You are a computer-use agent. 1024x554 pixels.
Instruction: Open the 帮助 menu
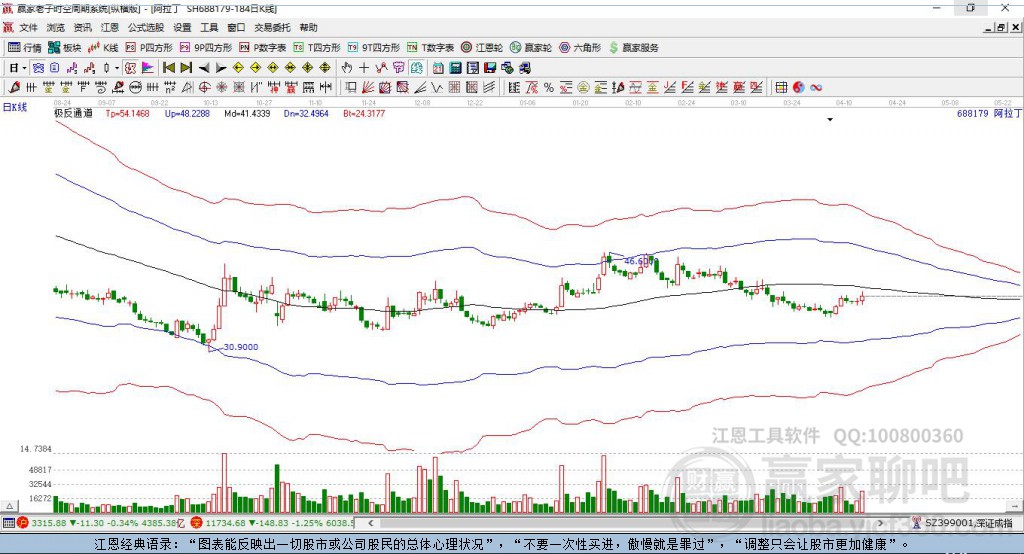click(x=308, y=27)
